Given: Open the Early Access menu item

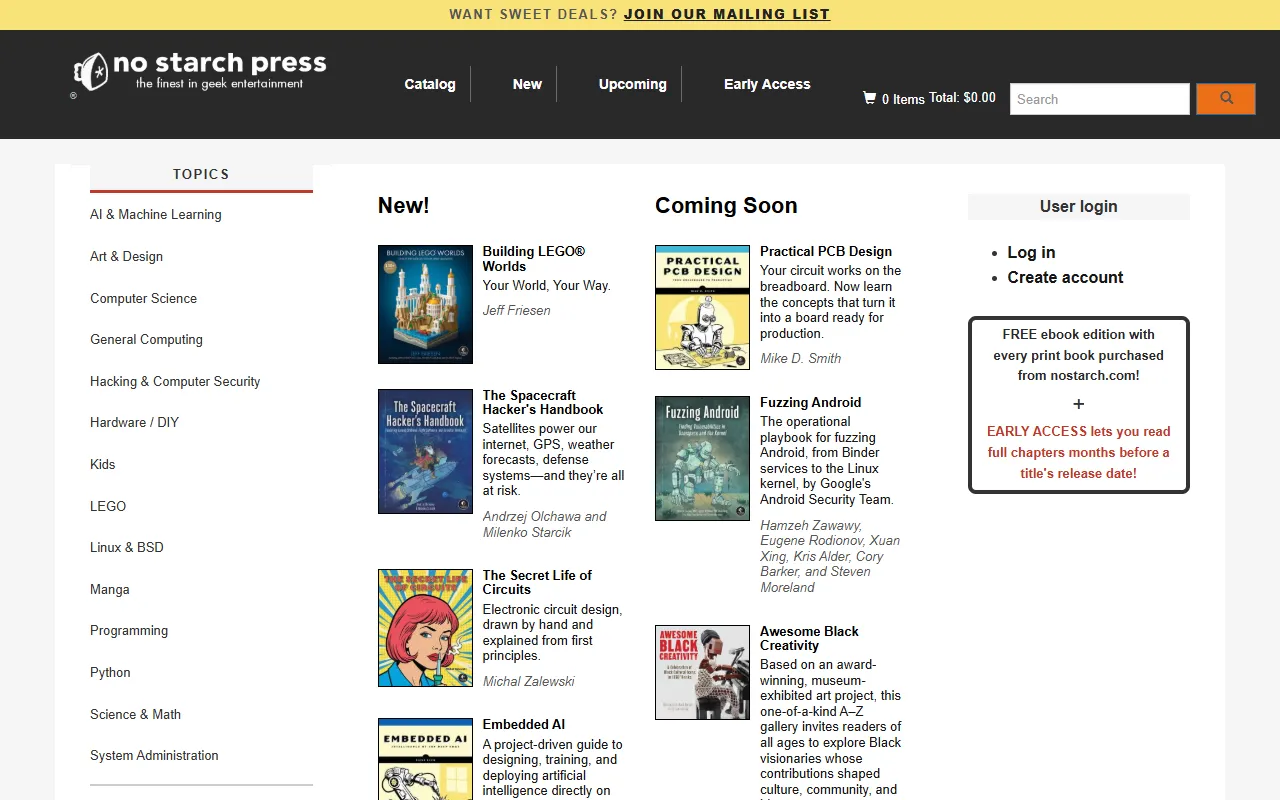Looking at the screenshot, I should click(767, 84).
